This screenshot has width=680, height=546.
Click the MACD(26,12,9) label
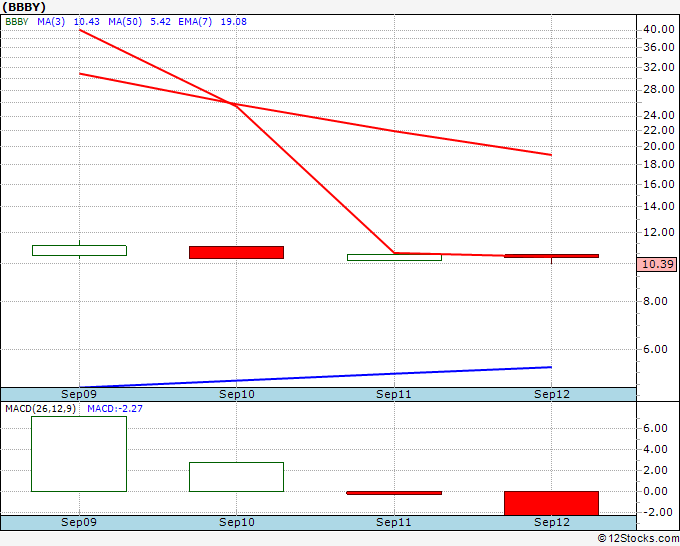40,409
